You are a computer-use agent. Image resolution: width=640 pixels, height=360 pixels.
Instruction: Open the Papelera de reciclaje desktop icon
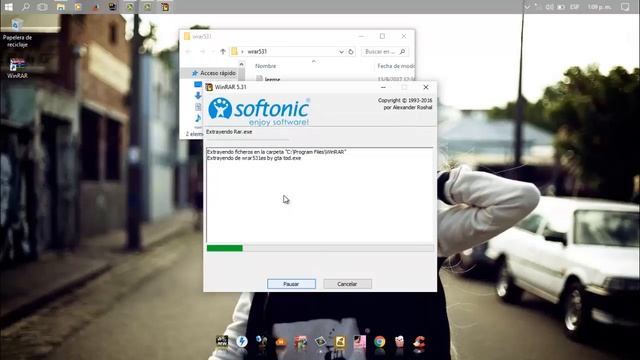17,33
